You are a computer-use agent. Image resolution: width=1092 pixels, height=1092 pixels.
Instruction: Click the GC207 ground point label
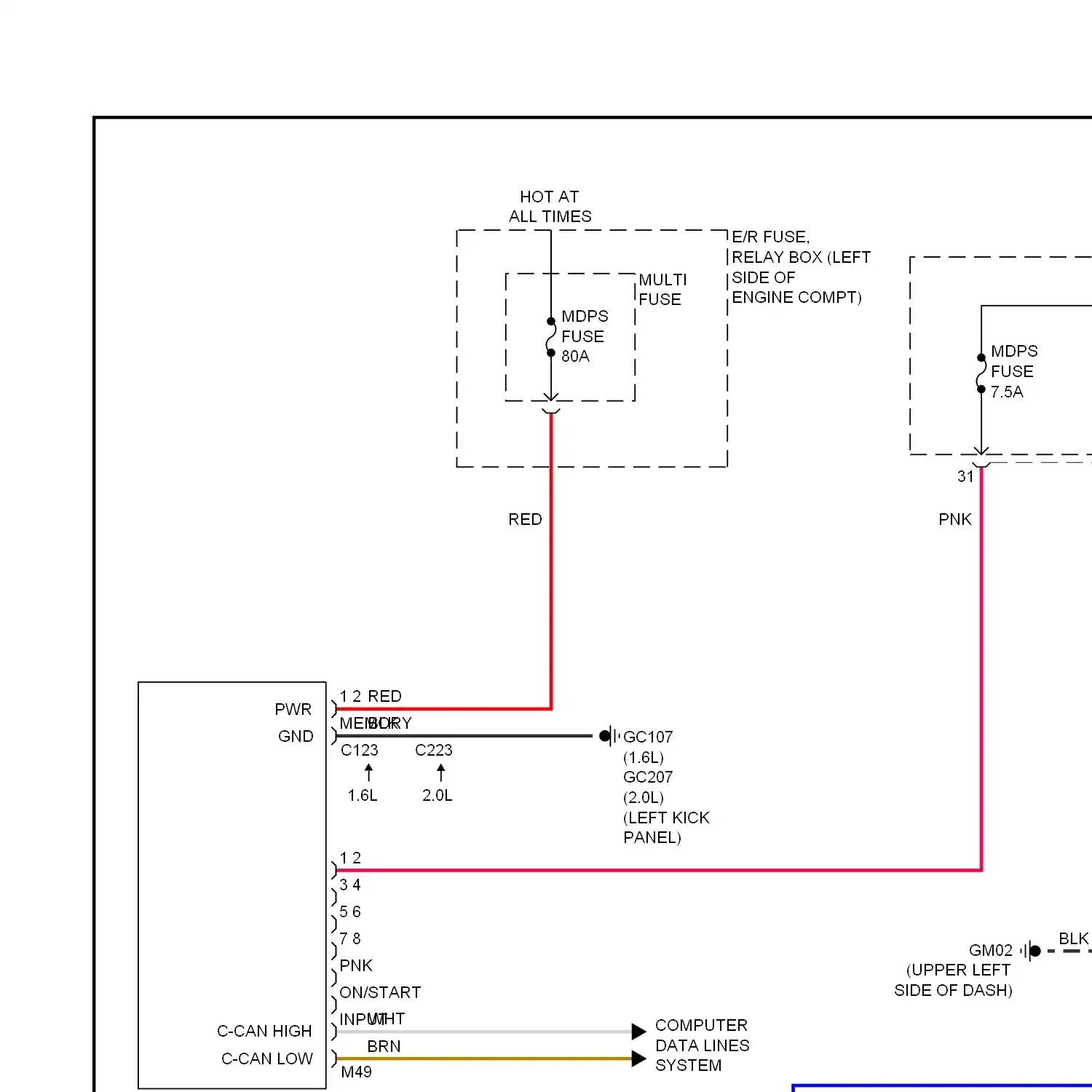[648, 777]
